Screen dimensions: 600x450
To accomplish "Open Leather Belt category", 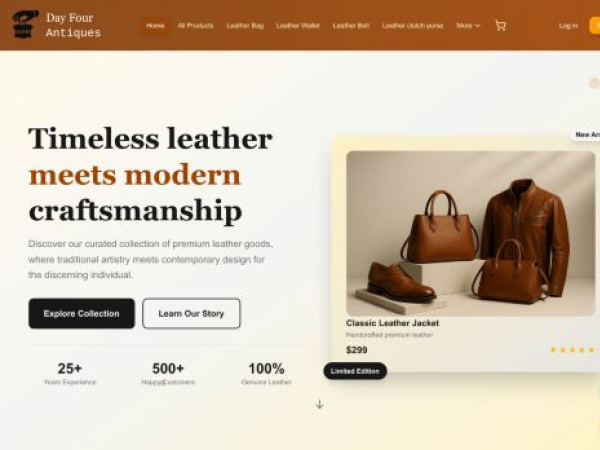I will [351, 26].
